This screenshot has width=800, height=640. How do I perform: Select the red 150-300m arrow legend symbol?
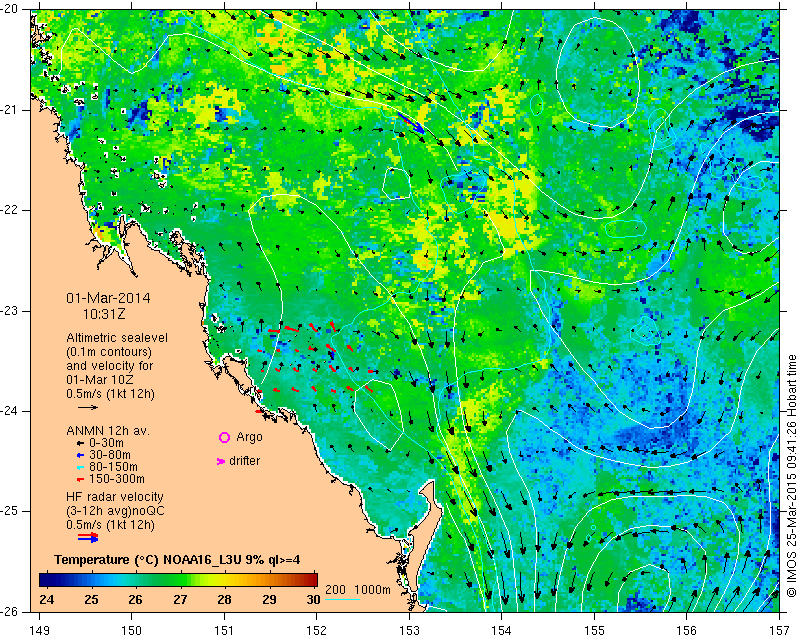80,480
